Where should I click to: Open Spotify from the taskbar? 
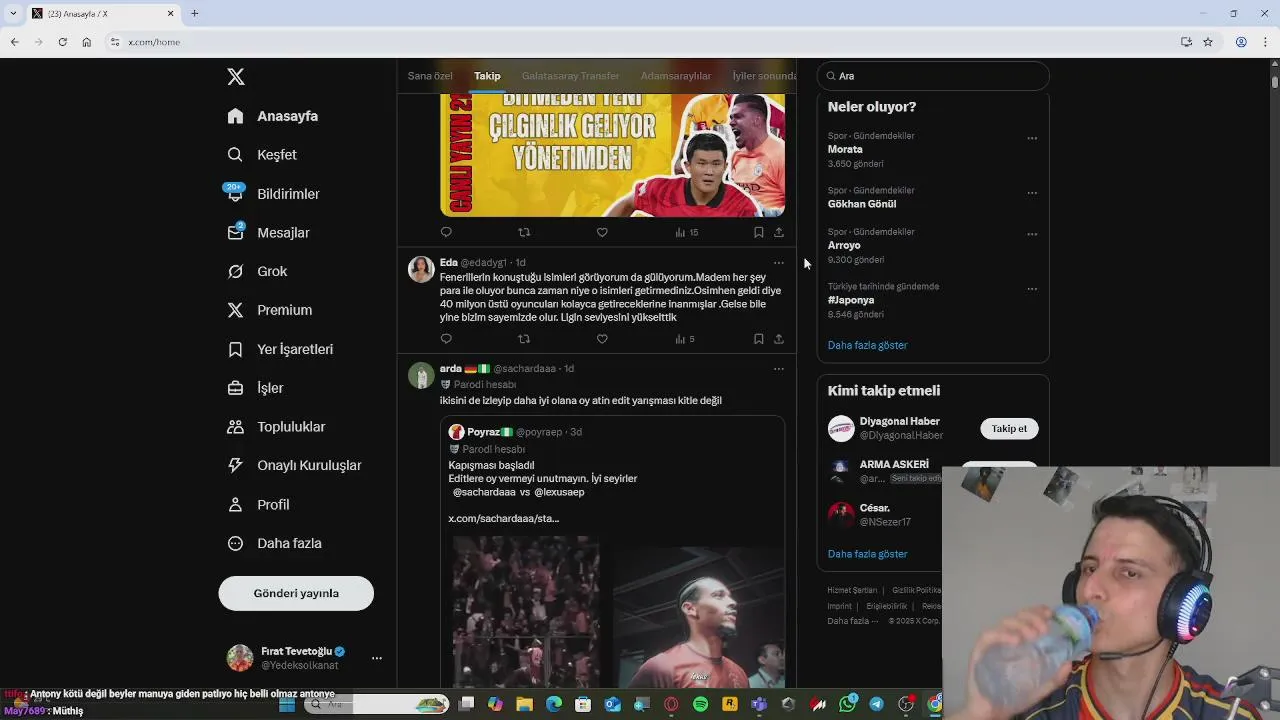(x=700, y=705)
